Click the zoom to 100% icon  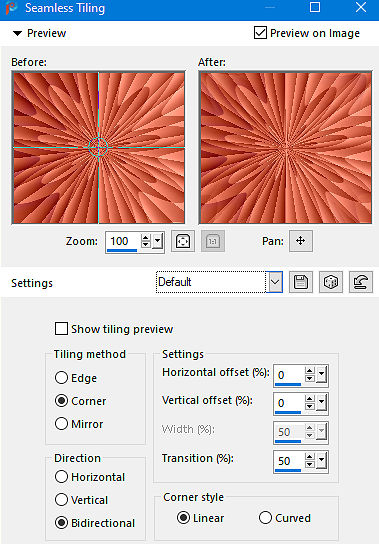[213, 241]
